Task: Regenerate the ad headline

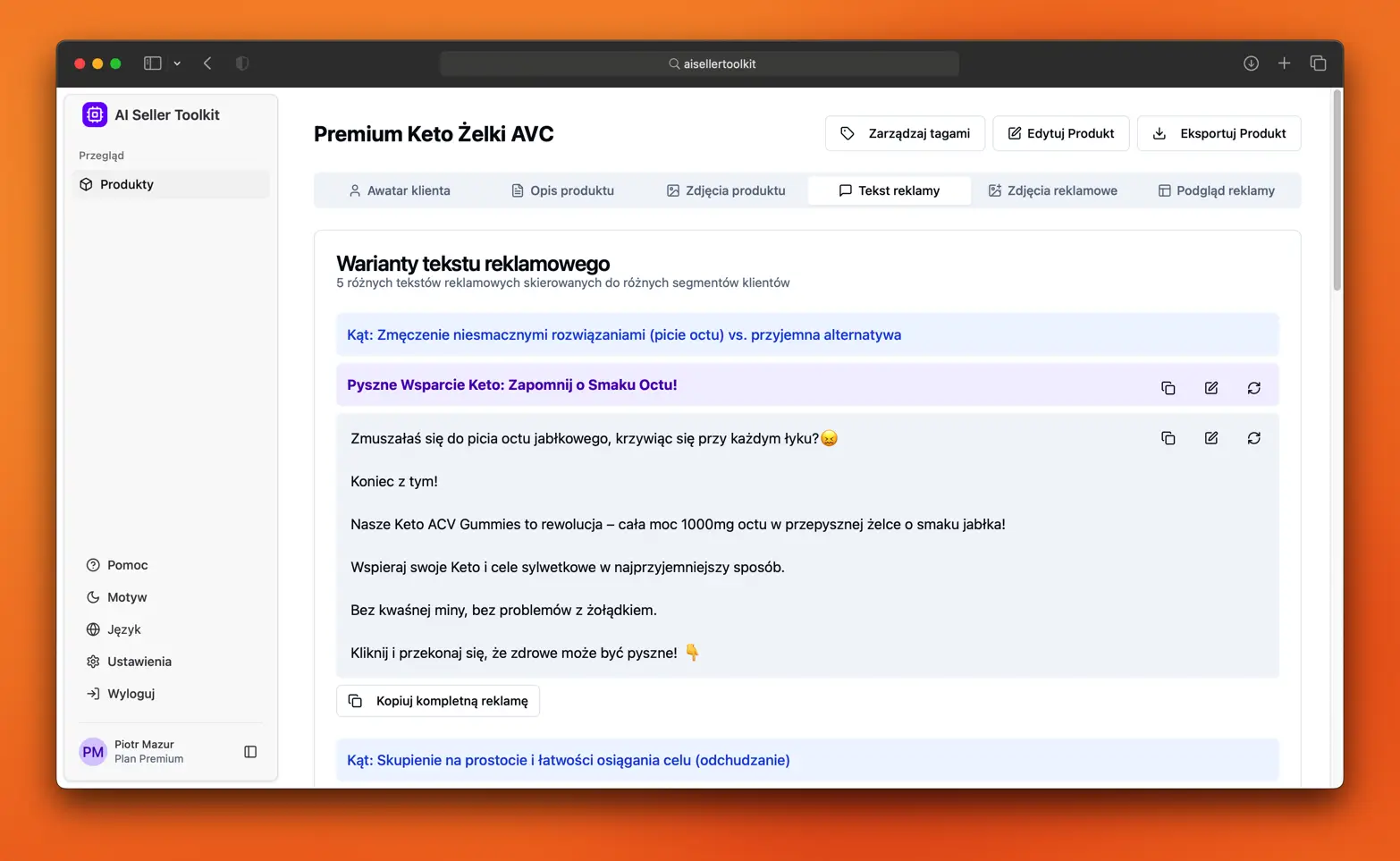Action: (1253, 388)
